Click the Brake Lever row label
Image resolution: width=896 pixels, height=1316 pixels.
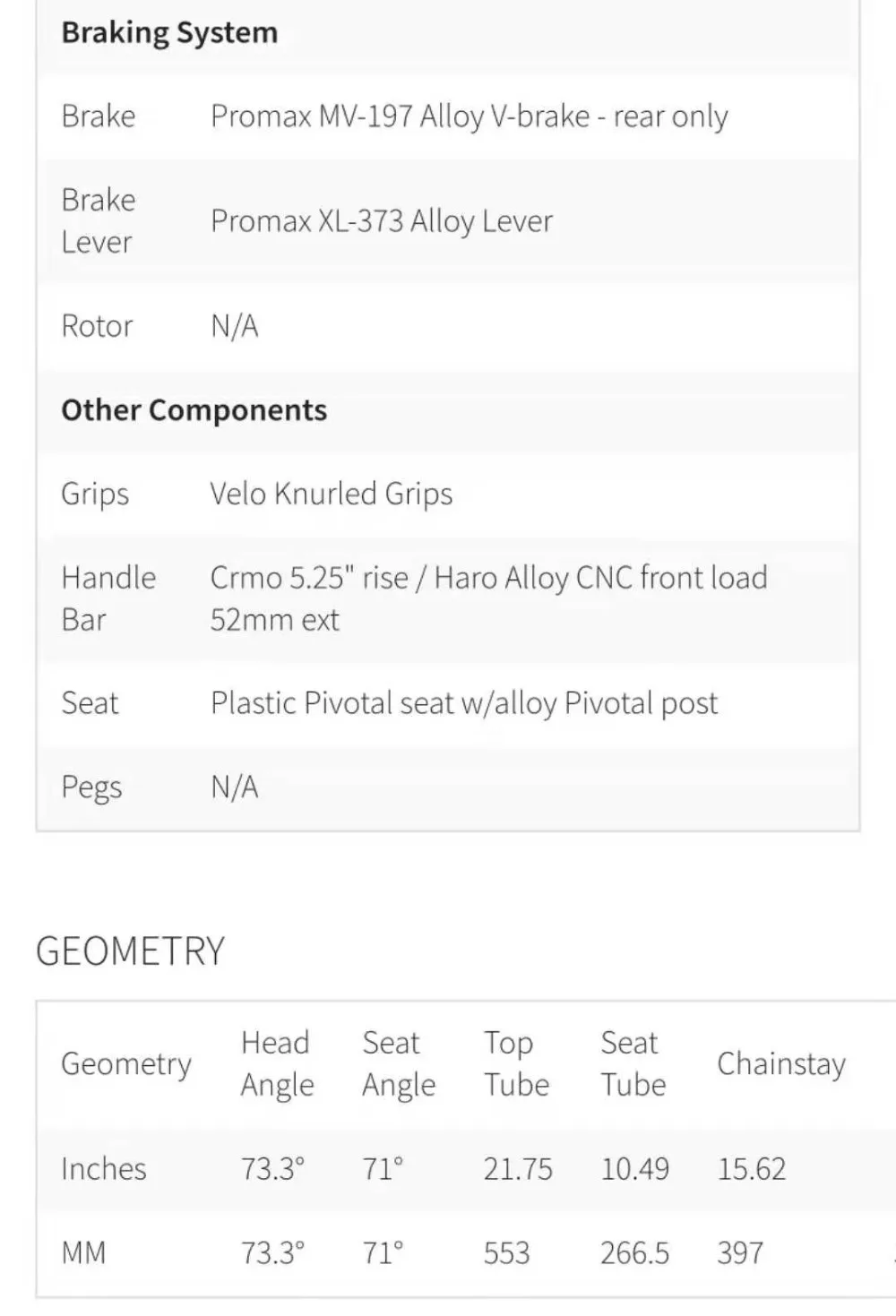point(99,220)
